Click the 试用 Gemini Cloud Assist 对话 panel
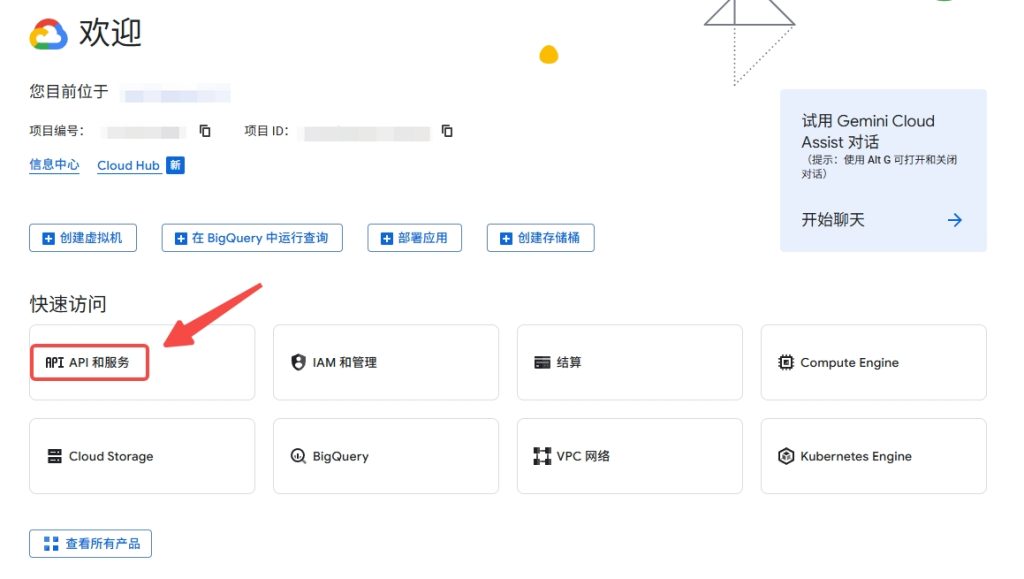 click(868, 131)
